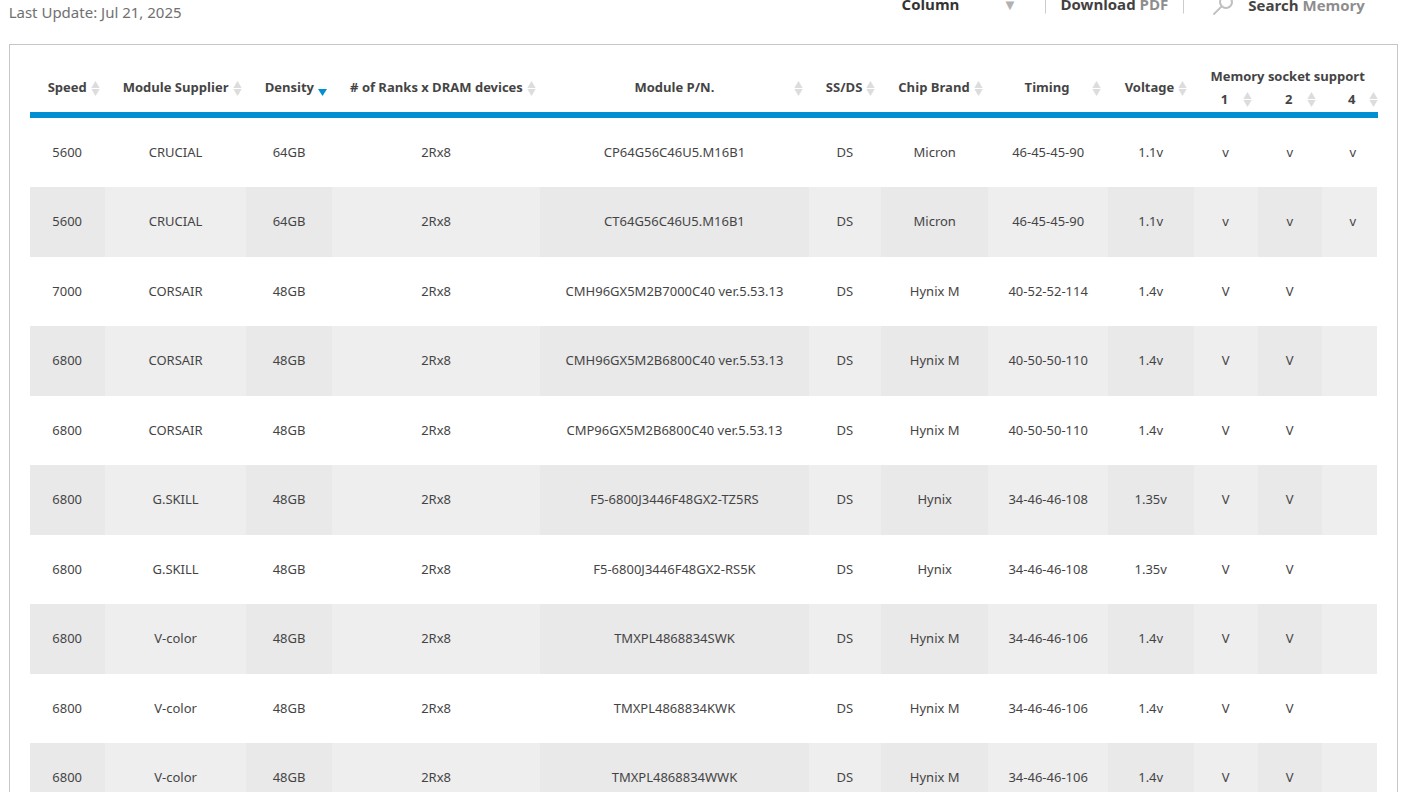Sort by memory socket support 2
Viewport: 1416px width, 792px height.
(1311, 100)
